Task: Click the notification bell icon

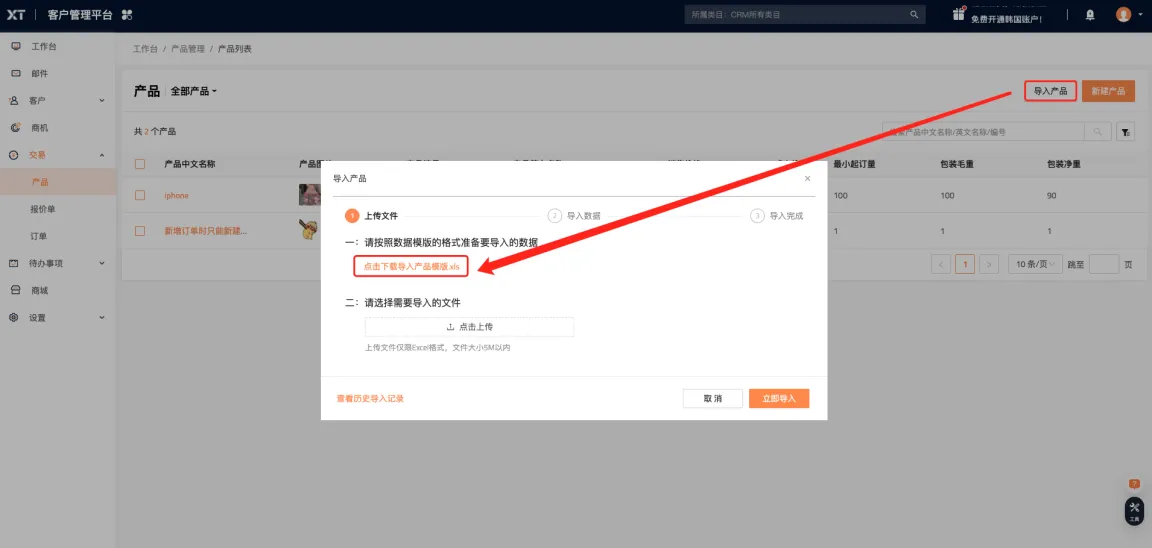Action: (1090, 15)
